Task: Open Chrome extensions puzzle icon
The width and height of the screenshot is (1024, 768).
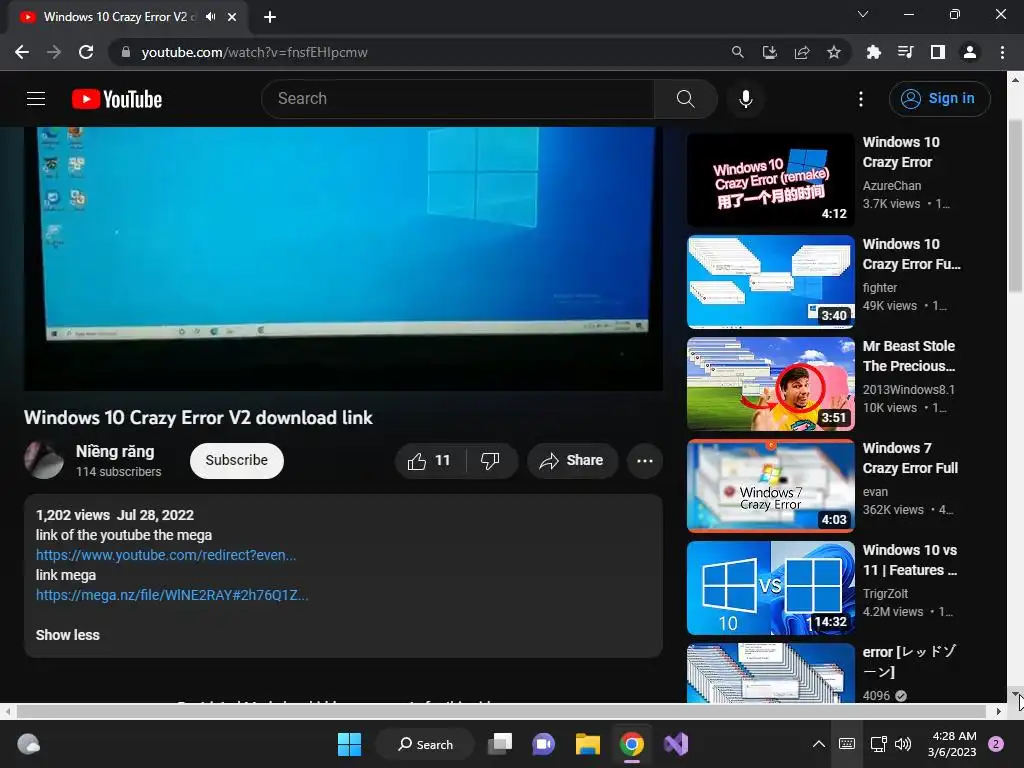Action: pyautogui.click(x=873, y=52)
